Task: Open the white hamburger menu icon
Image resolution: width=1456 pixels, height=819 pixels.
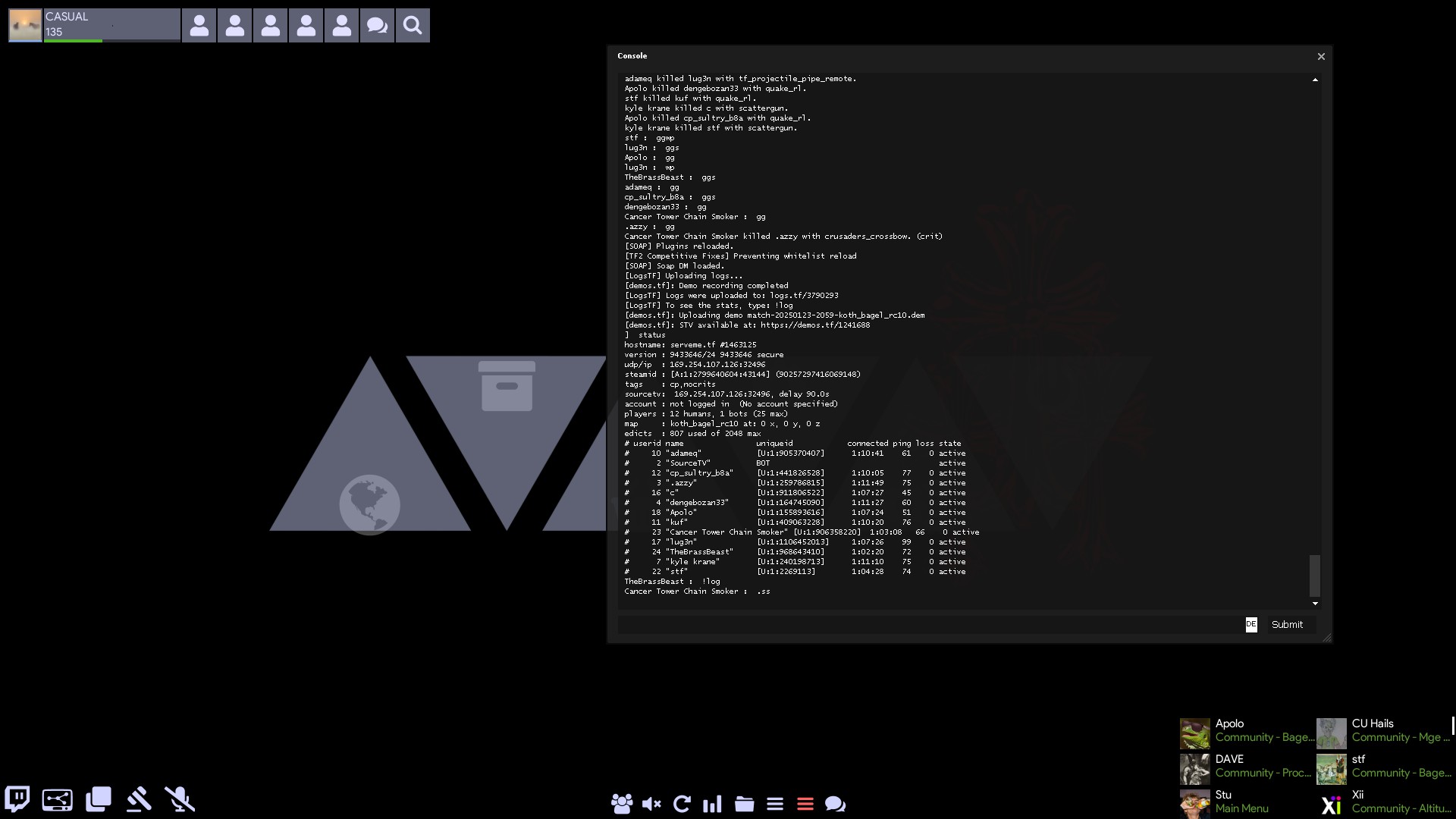Action: 775,804
